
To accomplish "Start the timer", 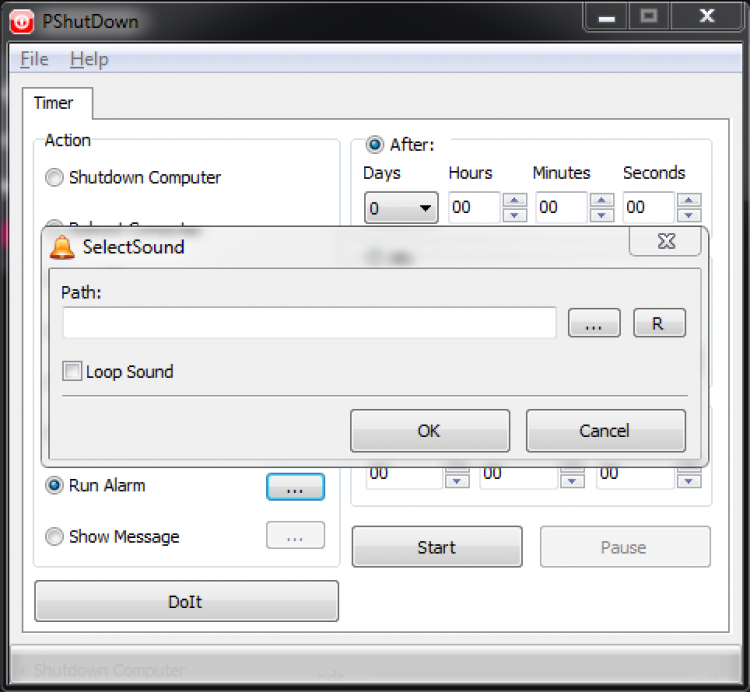I will click(437, 547).
